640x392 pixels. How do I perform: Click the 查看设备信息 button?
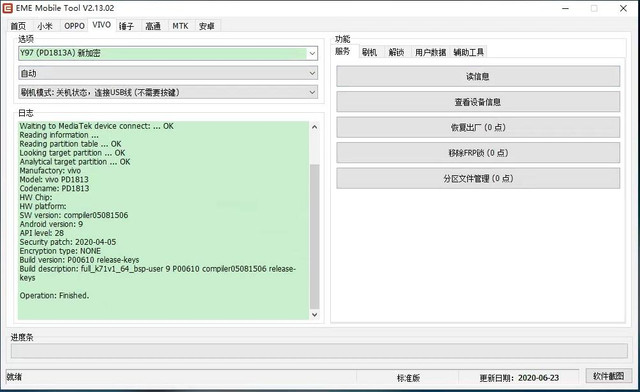coord(478,102)
